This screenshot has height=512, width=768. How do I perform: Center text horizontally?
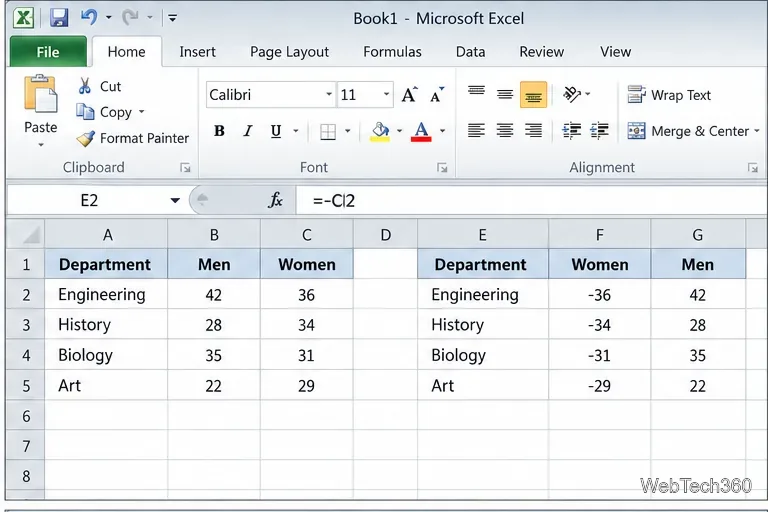click(504, 130)
